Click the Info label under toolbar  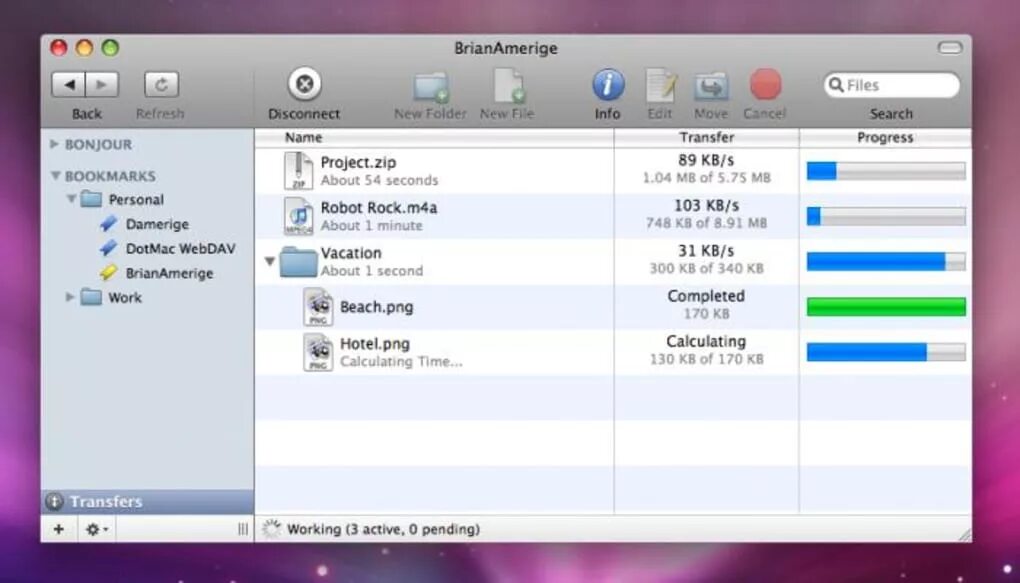(x=608, y=114)
